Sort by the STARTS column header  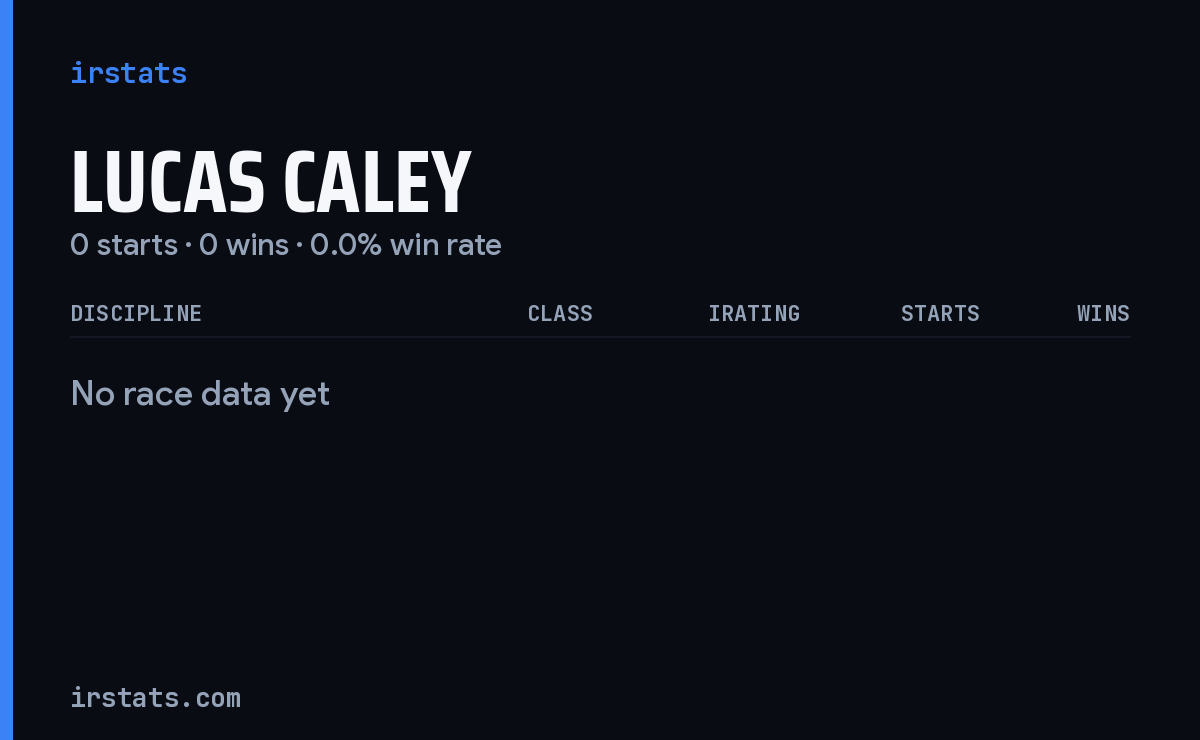pos(940,313)
